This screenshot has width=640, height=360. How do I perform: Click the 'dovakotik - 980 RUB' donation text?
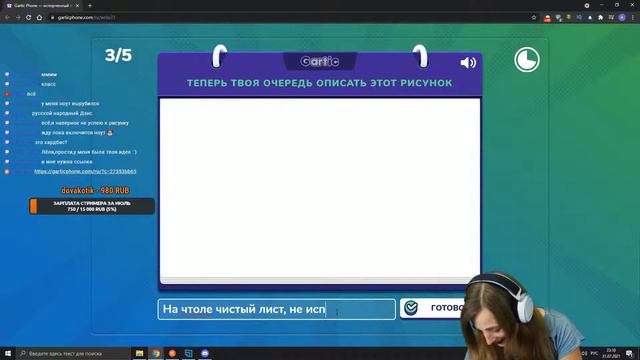95,191
